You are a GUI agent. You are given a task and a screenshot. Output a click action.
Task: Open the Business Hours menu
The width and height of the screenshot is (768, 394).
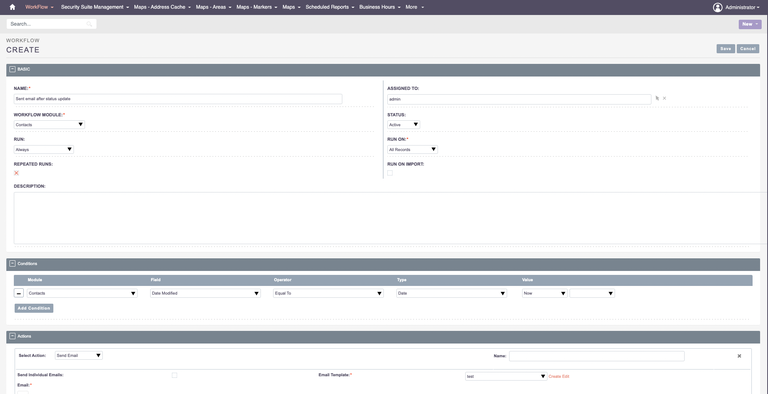point(380,7)
